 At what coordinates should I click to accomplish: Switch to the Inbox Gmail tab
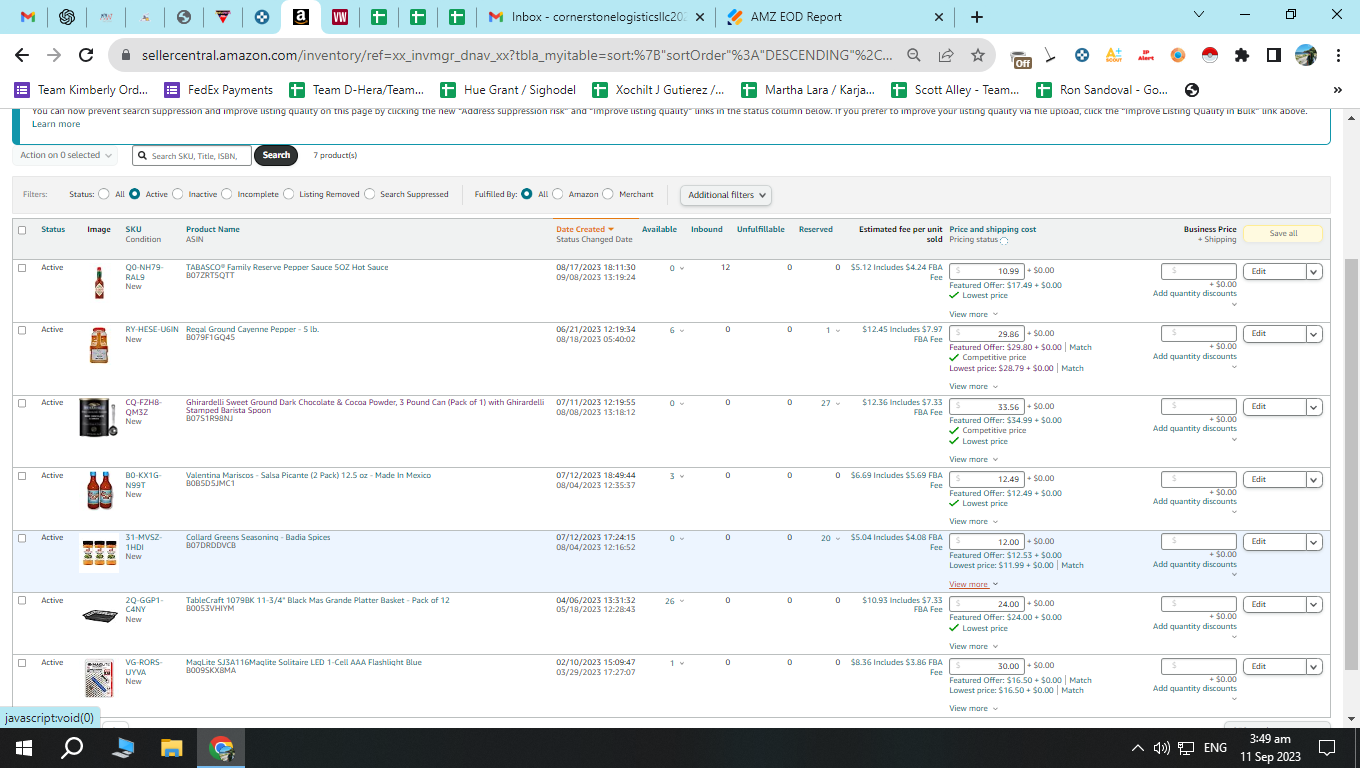pos(596,17)
